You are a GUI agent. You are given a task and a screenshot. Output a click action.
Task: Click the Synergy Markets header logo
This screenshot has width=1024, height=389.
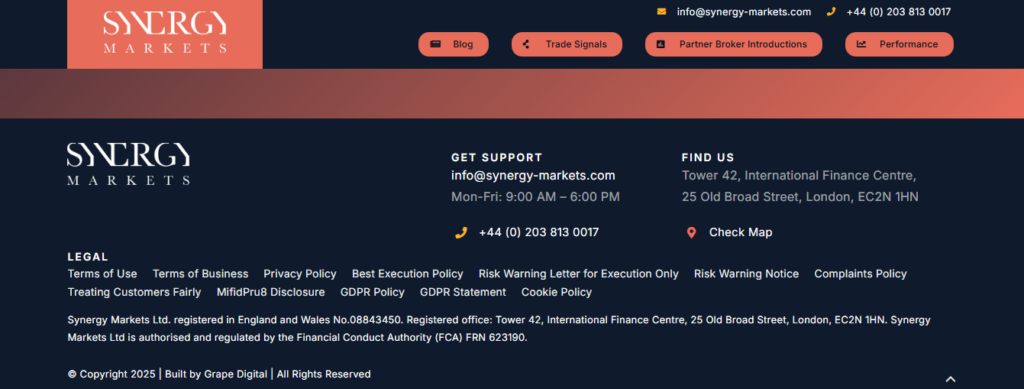pos(165,33)
